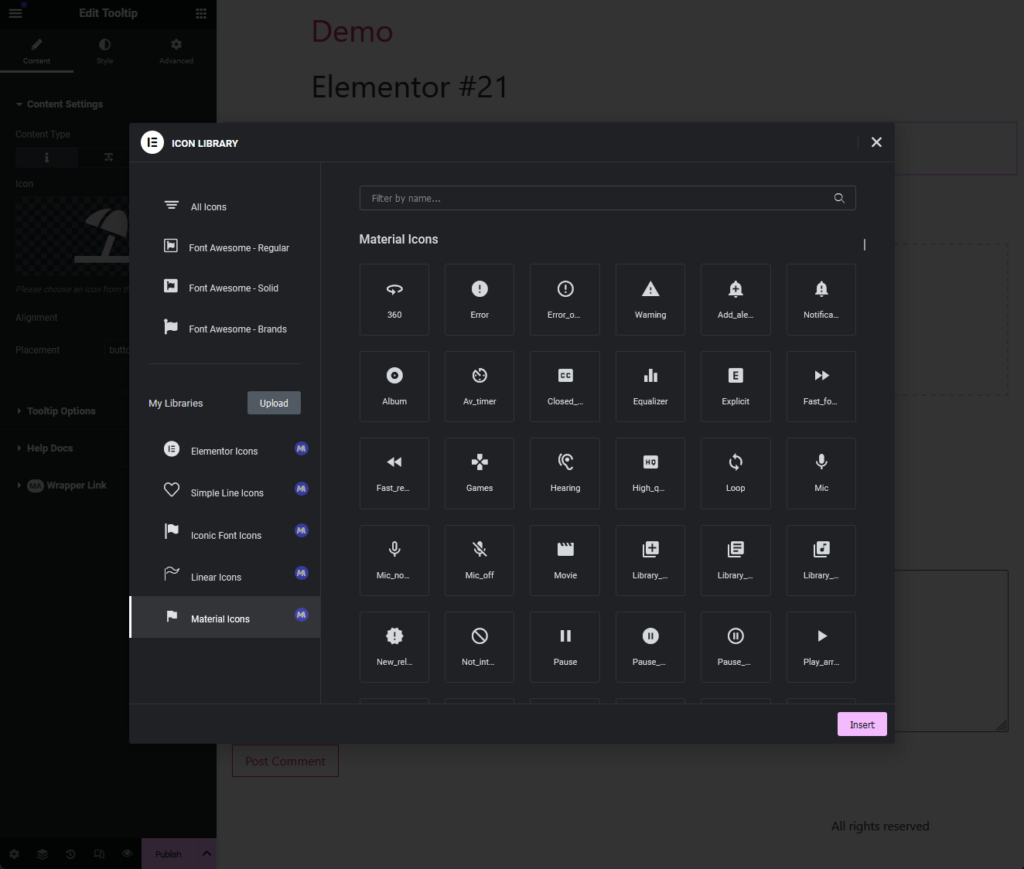Open the History icon

click(71, 854)
